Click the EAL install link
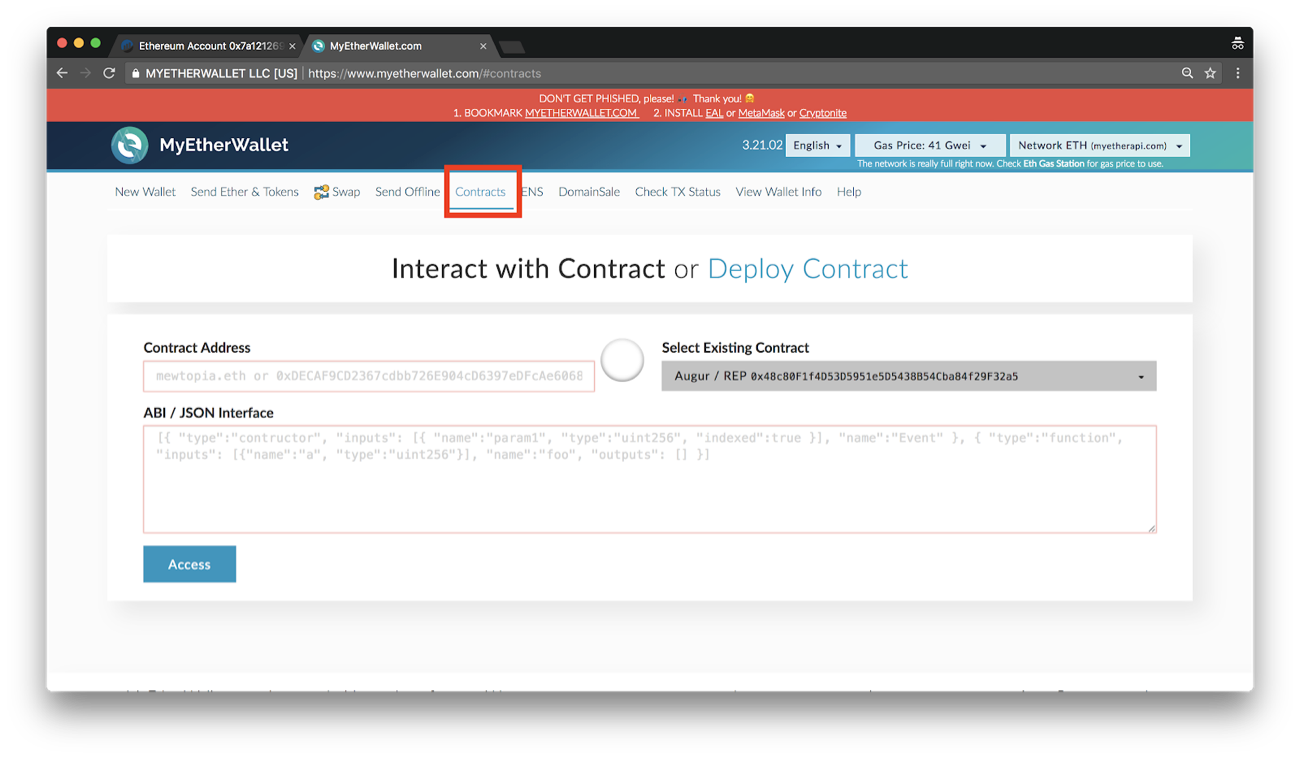Image resolution: width=1300 pixels, height=759 pixels. [x=714, y=113]
